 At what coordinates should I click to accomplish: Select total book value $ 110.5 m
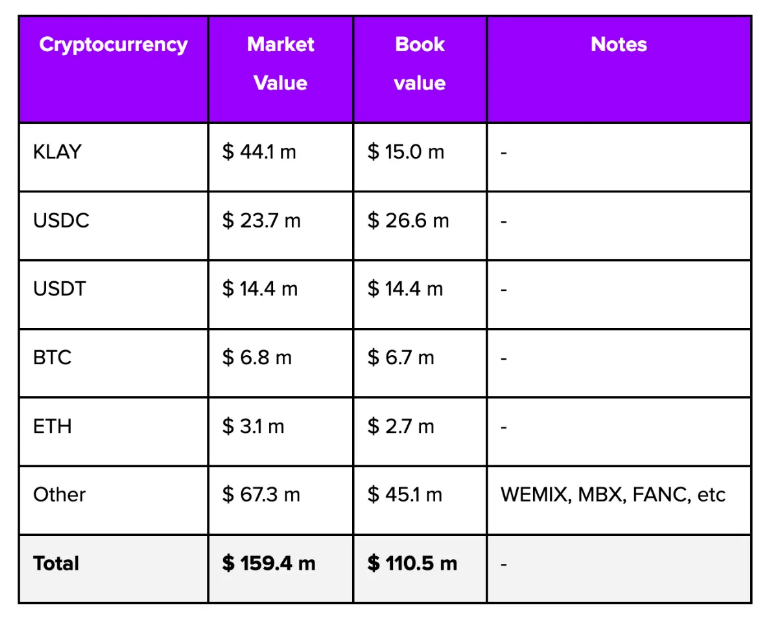pyautogui.click(x=412, y=563)
